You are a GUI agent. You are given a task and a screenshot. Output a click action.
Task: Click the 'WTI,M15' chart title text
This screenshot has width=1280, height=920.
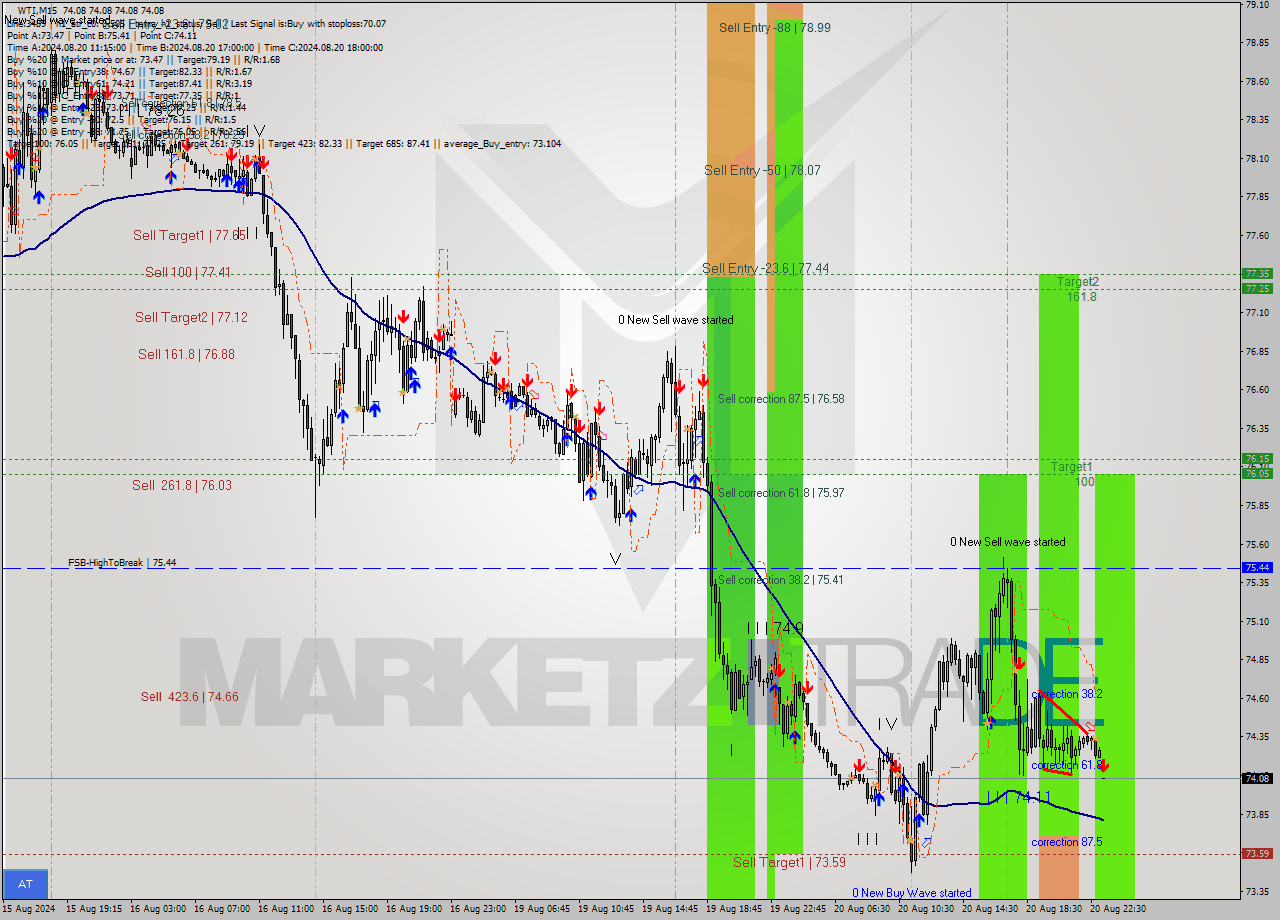tap(37, 10)
